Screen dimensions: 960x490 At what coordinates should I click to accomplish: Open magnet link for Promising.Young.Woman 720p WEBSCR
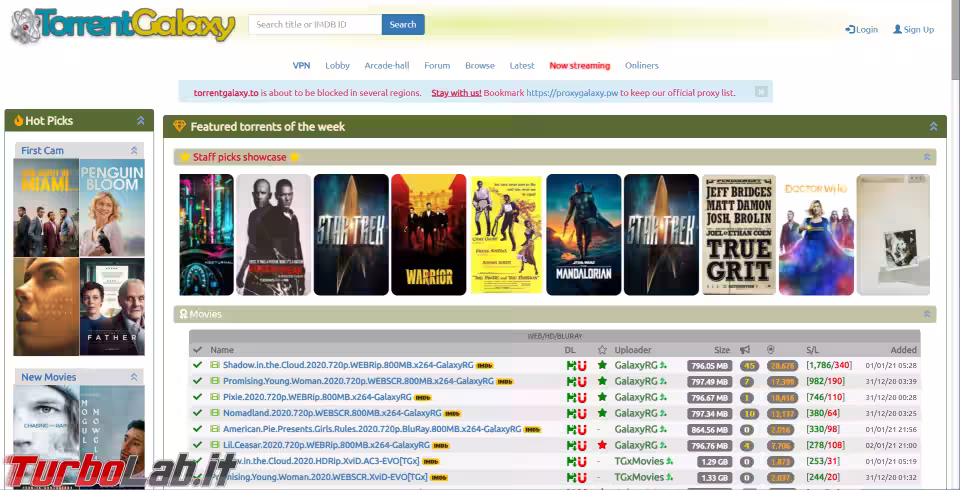point(582,381)
